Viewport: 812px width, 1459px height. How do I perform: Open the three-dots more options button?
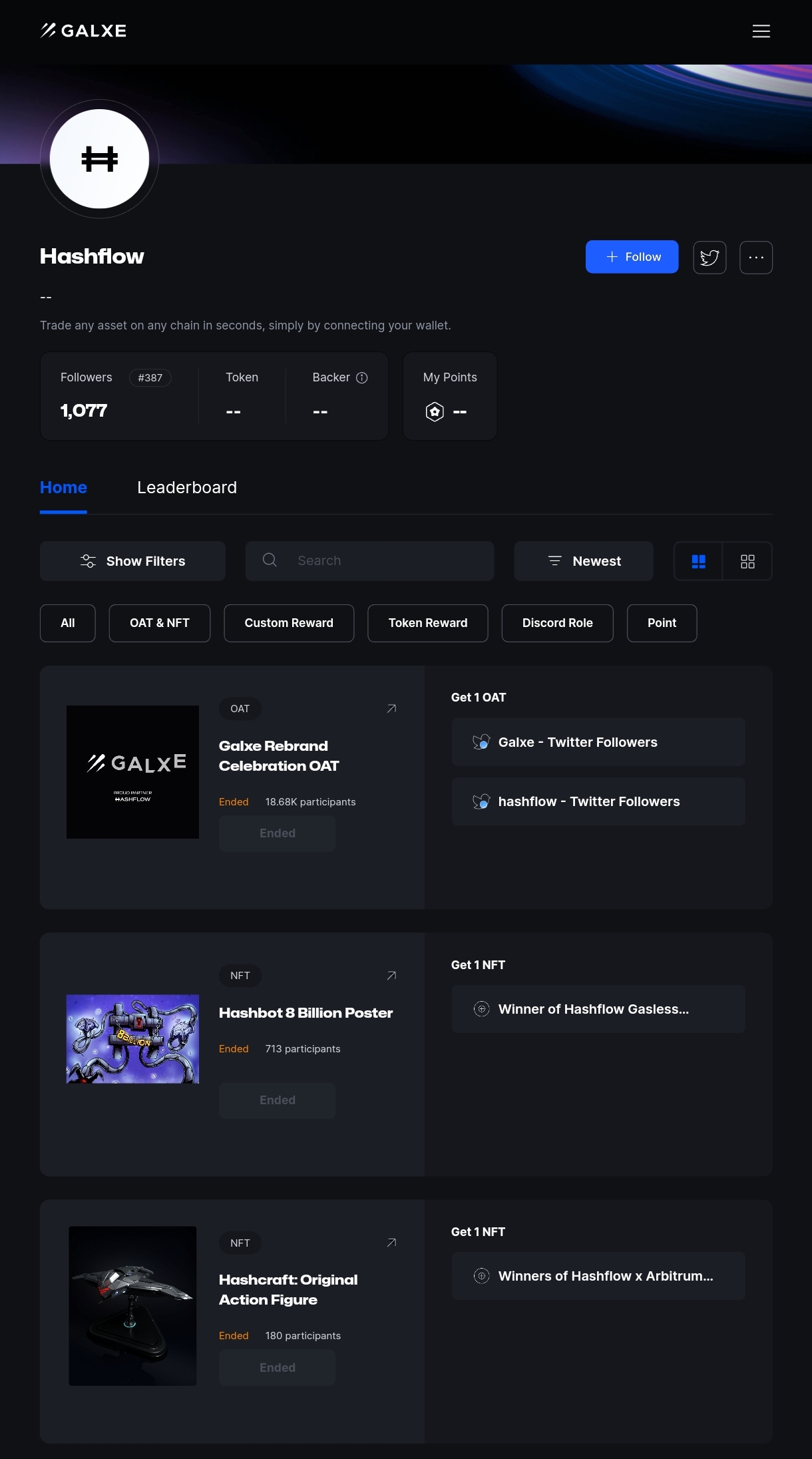756,257
